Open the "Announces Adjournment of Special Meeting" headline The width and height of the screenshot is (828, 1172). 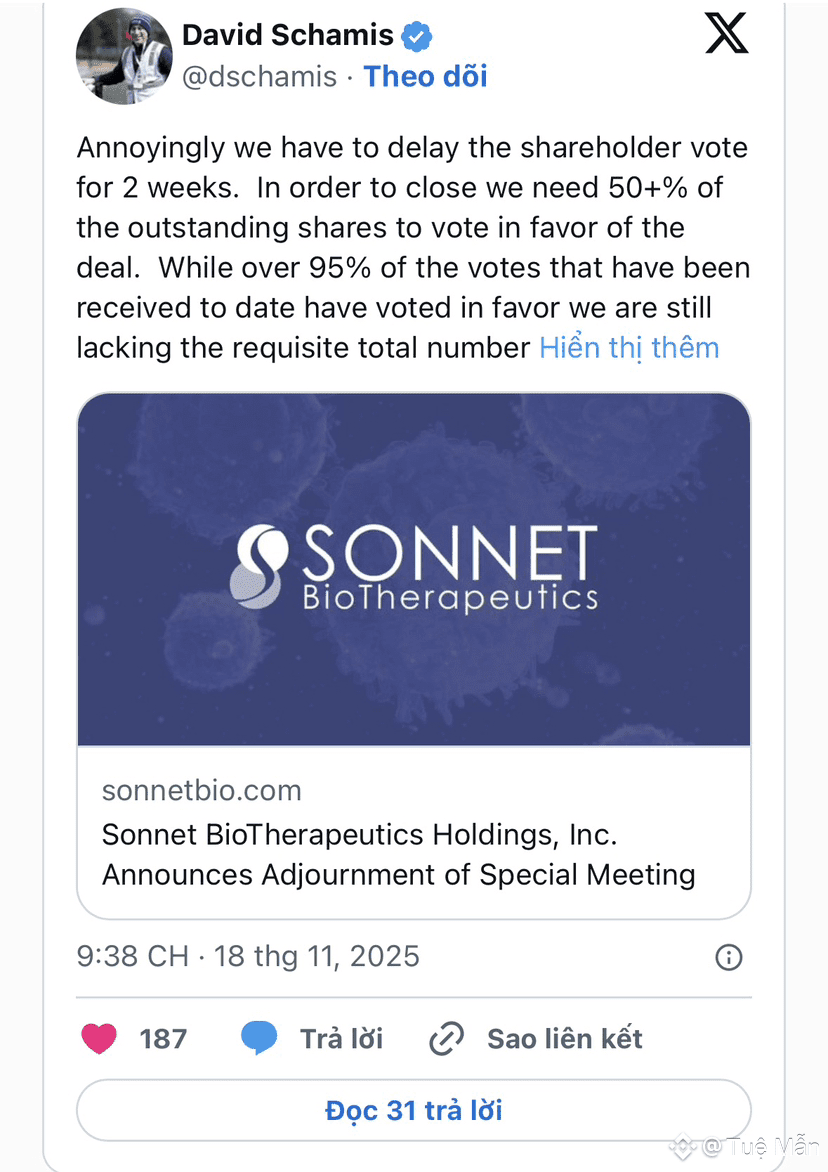(399, 875)
